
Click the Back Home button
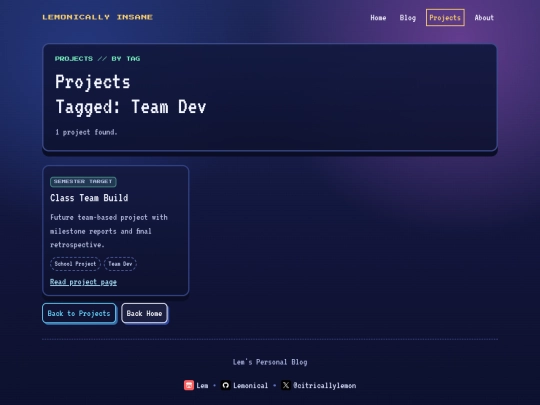144,313
